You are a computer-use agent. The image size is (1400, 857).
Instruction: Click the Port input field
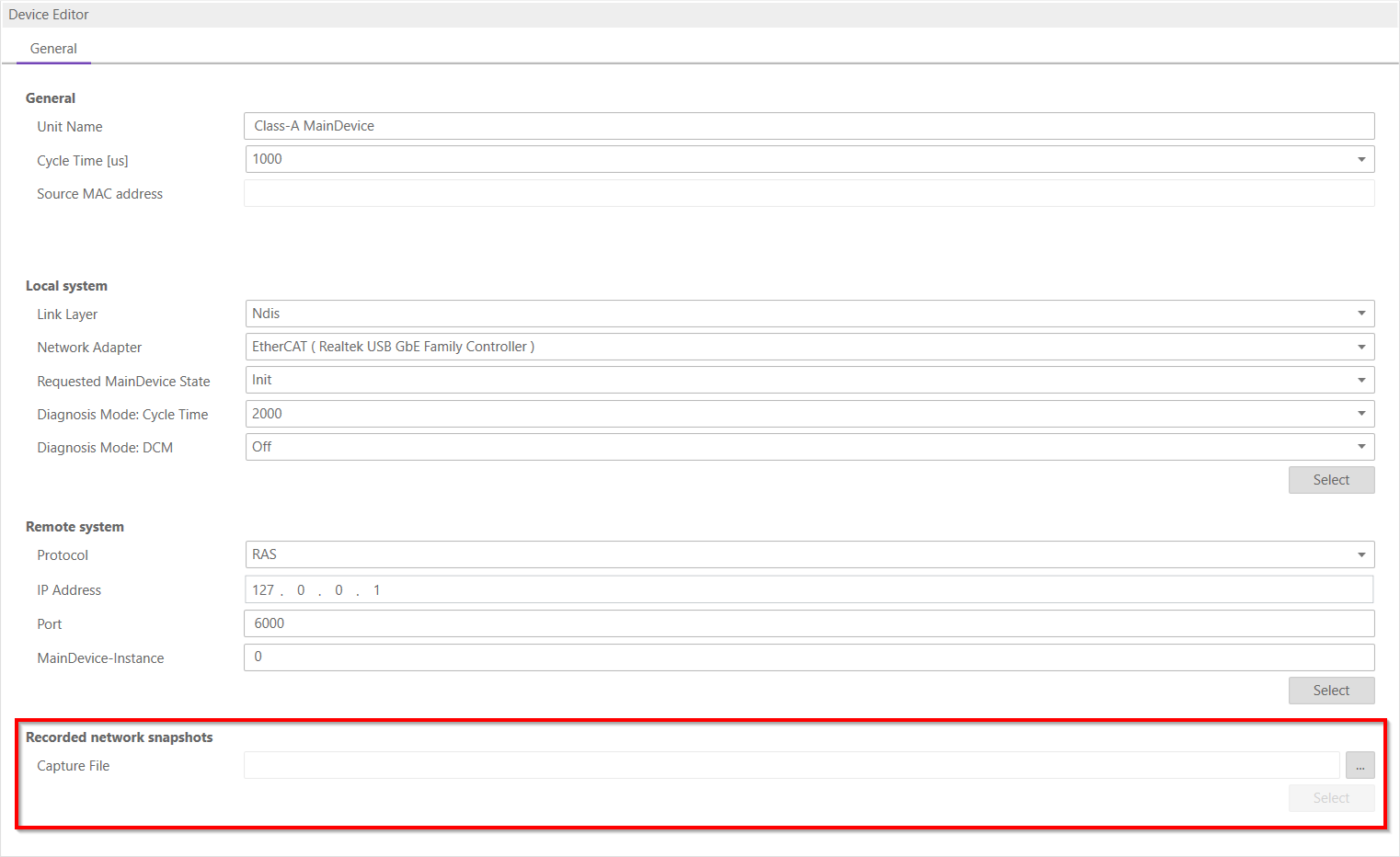click(808, 623)
